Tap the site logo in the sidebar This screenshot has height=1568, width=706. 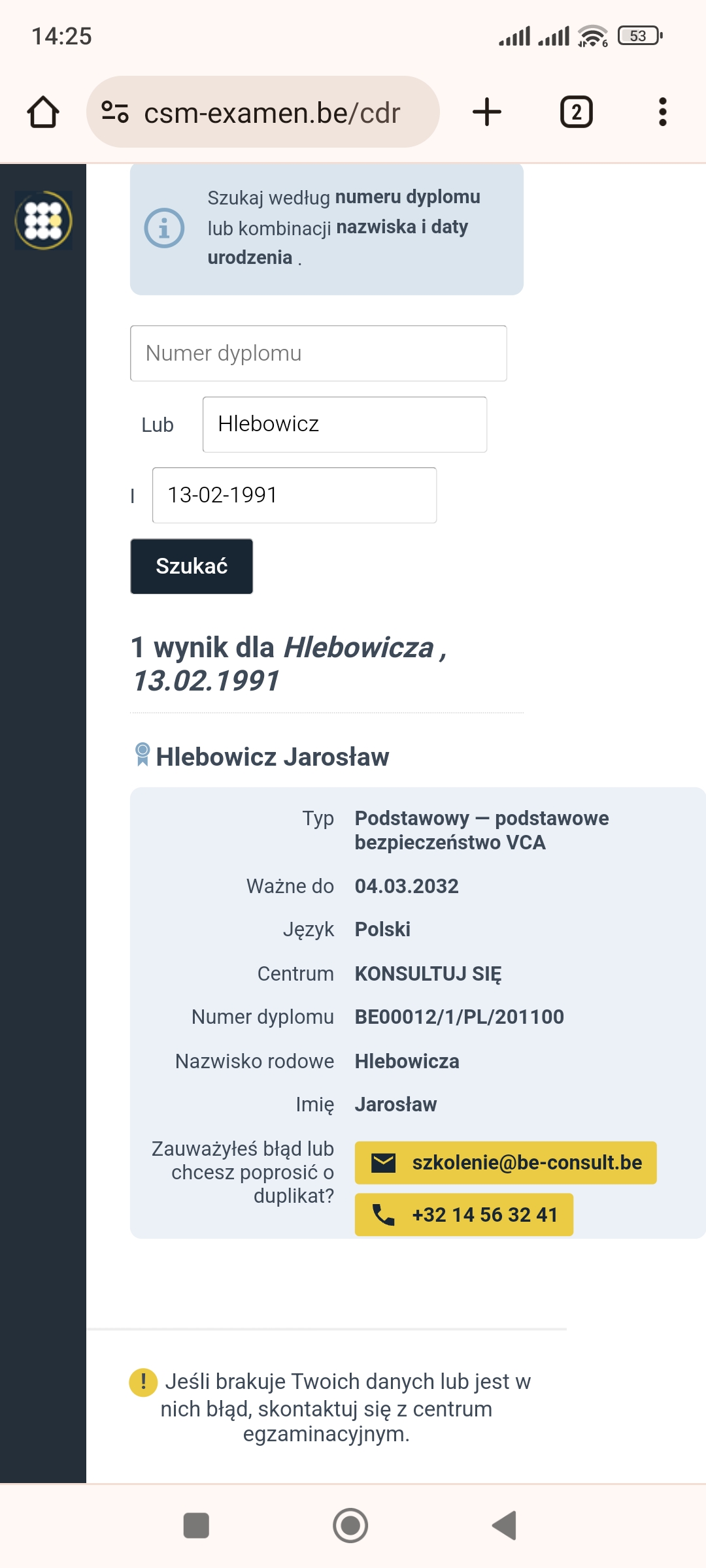(43, 220)
